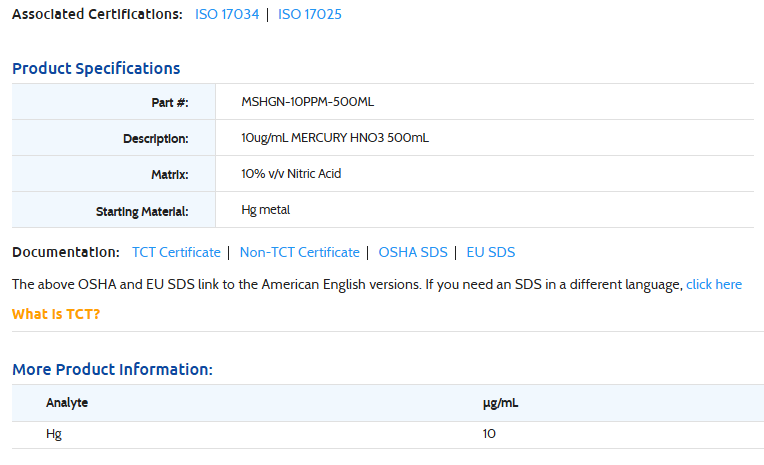Select the Hg analyte cell
The width and height of the screenshot is (764, 465).
point(54,434)
